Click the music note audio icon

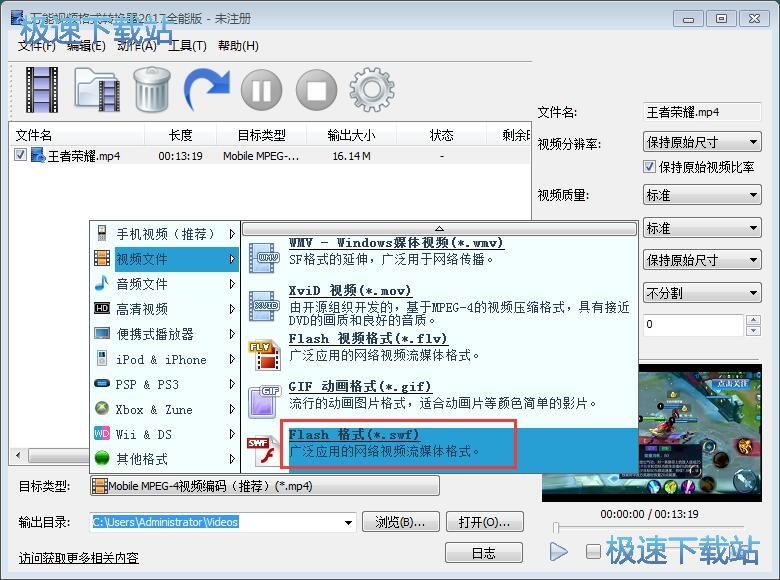(x=101, y=283)
